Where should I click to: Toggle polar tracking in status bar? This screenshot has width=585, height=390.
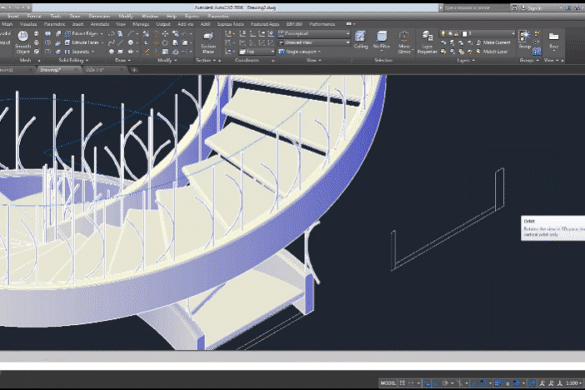point(445,383)
